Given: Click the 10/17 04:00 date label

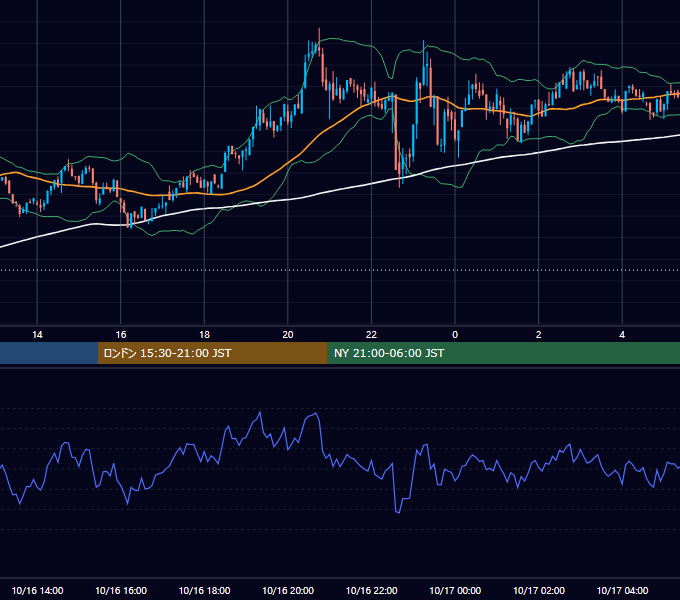Looking at the screenshot, I should pyautogui.click(x=622, y=590).
